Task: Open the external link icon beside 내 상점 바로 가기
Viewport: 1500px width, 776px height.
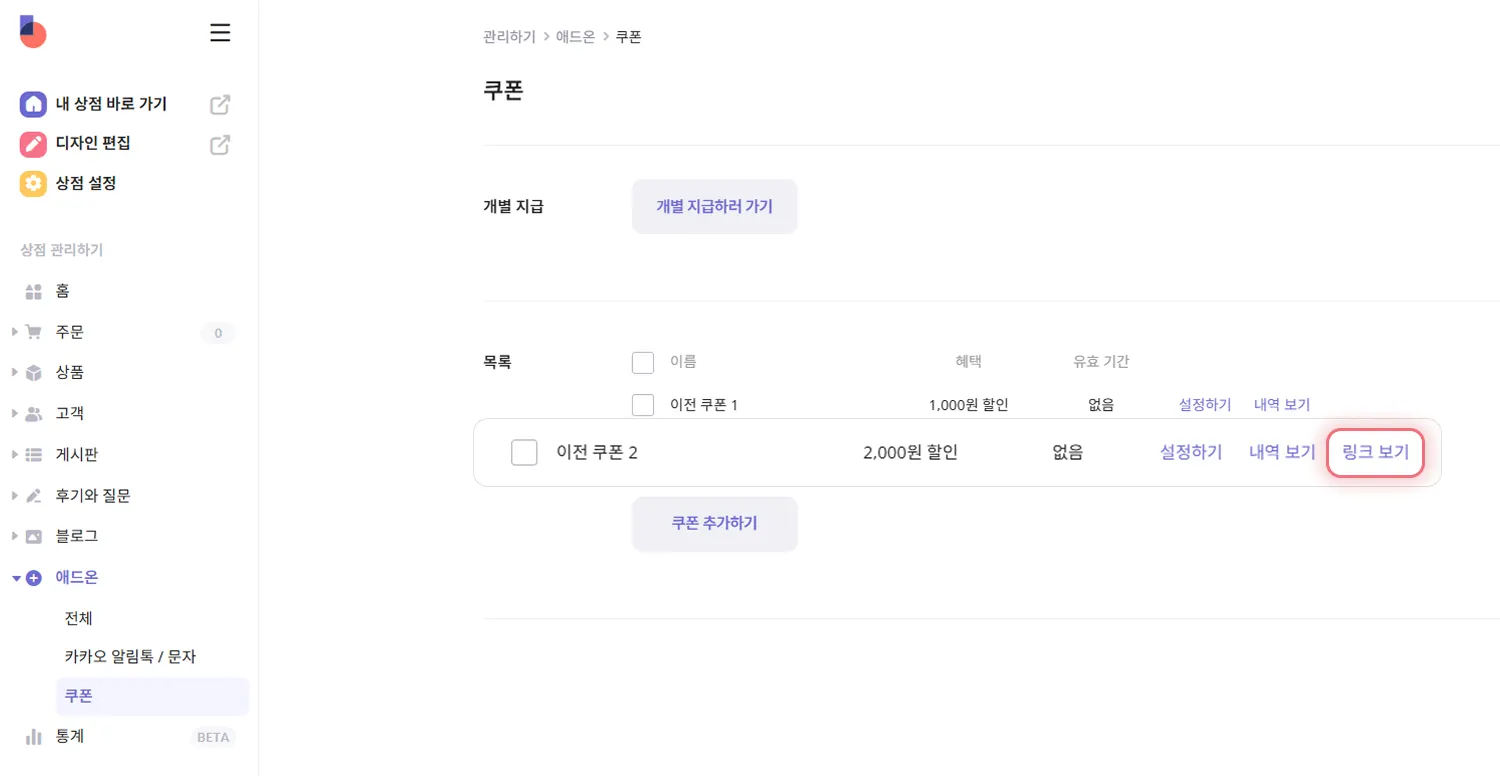Action: pos(220,104)
